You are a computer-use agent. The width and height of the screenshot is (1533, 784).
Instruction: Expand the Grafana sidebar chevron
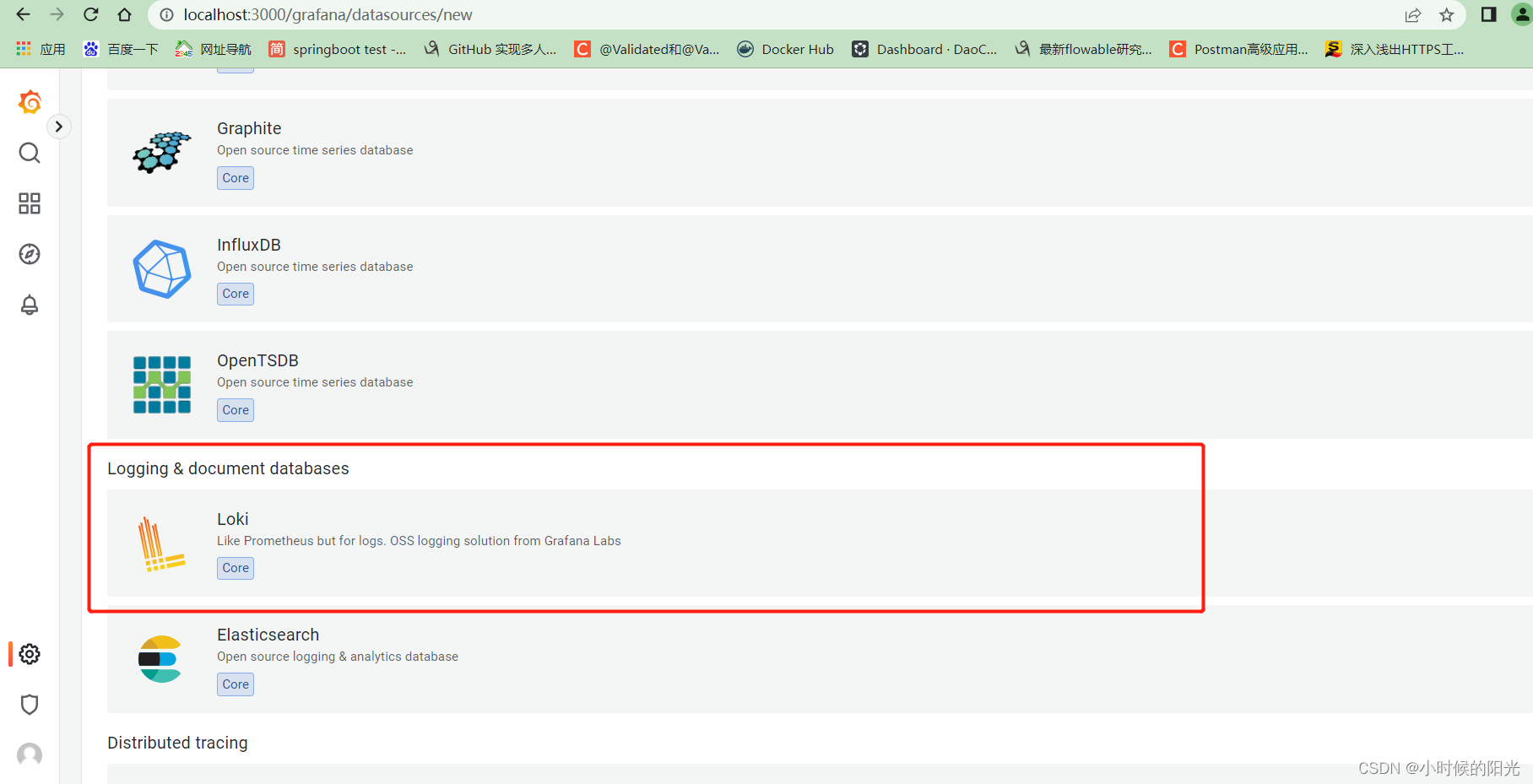click(x=58, y=126)
